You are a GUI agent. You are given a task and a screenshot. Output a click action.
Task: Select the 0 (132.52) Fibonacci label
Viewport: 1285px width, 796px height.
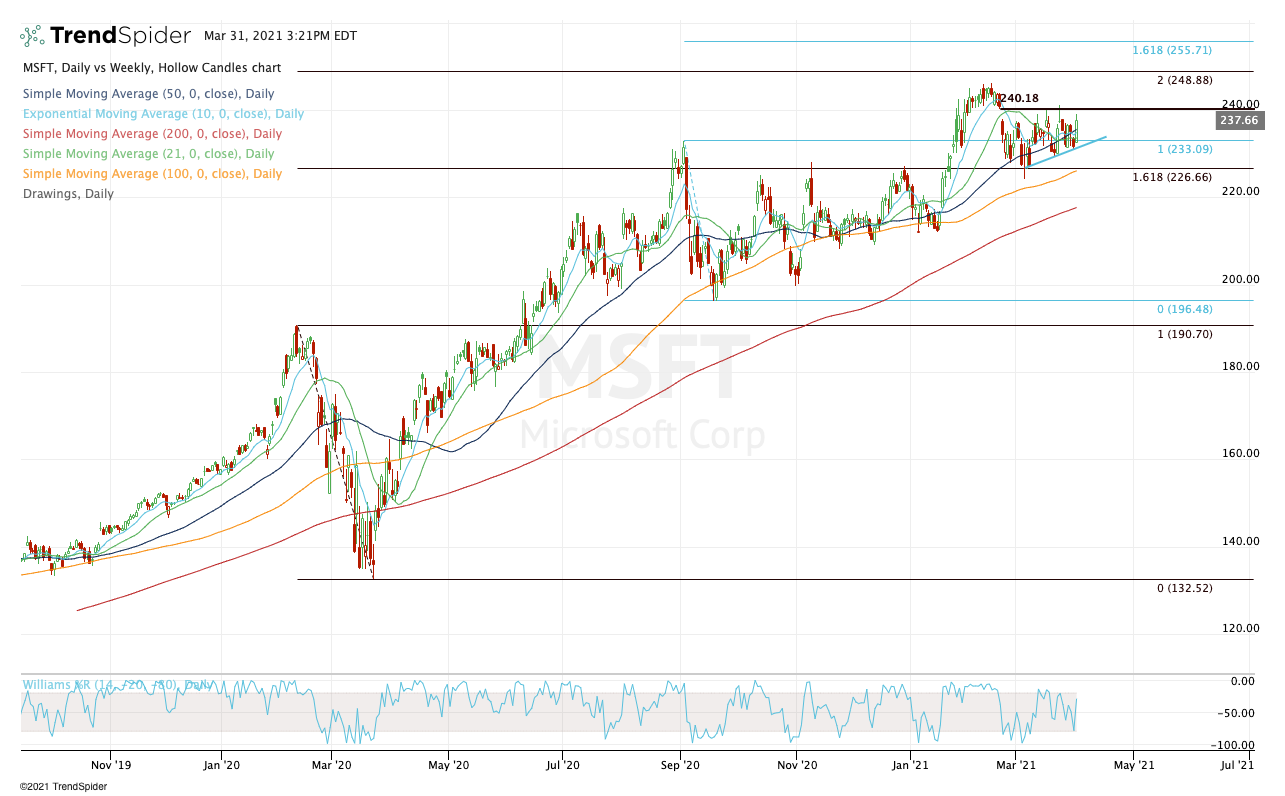click(1184, 588)
